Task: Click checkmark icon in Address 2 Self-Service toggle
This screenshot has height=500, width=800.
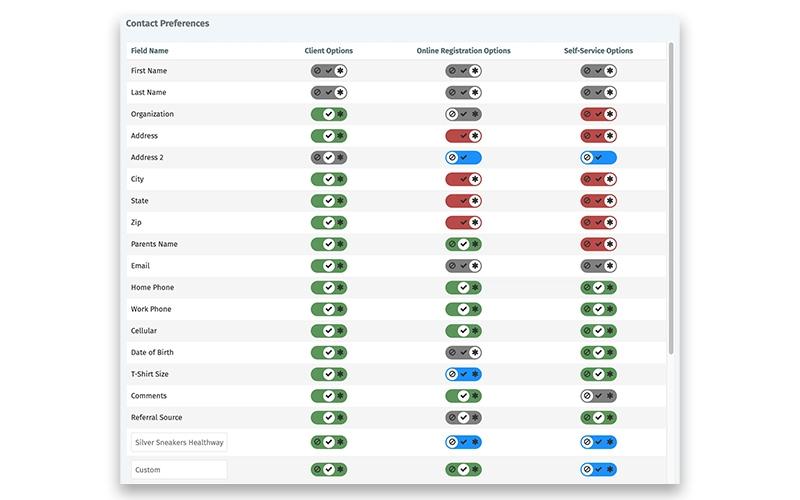Action: coord(598,158)
